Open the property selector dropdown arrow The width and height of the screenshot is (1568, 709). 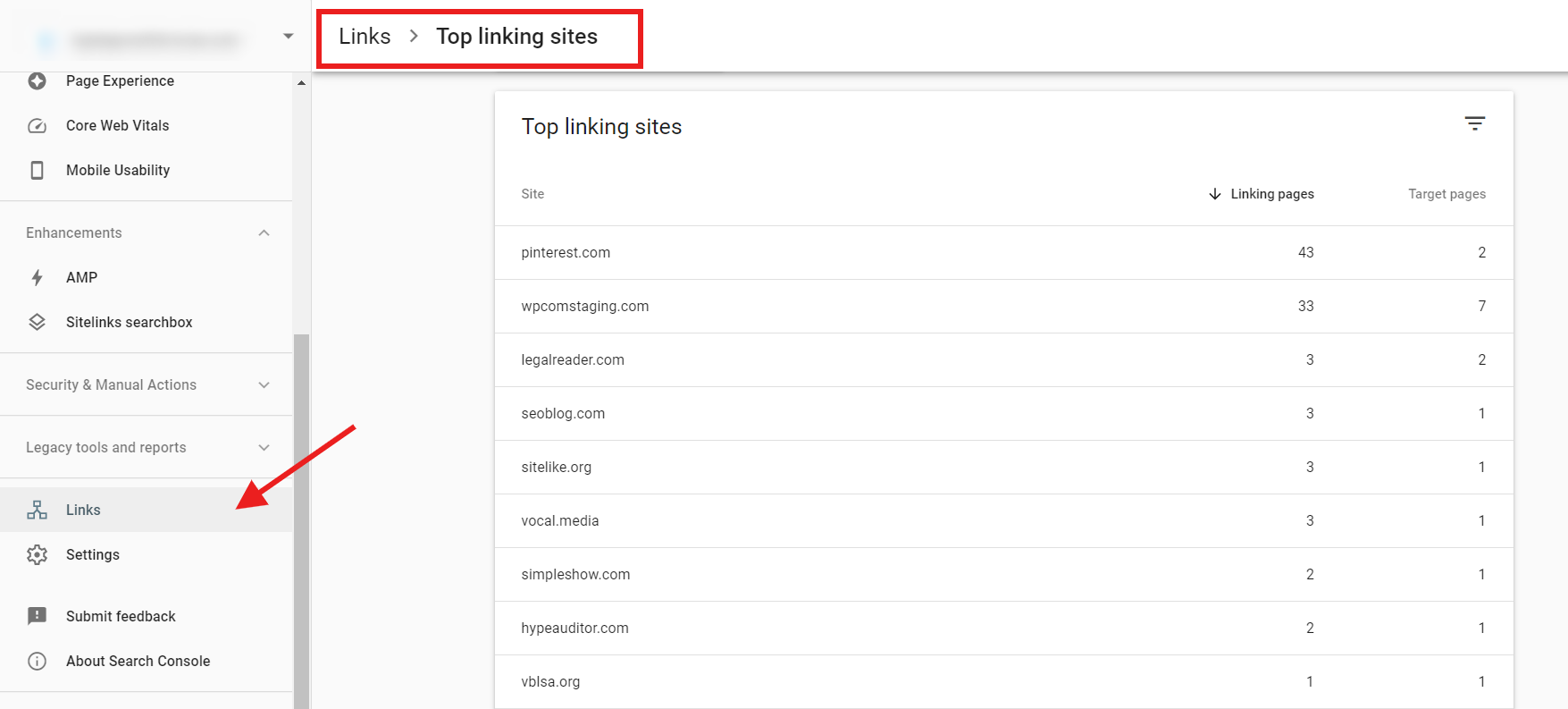coord(288,36)
